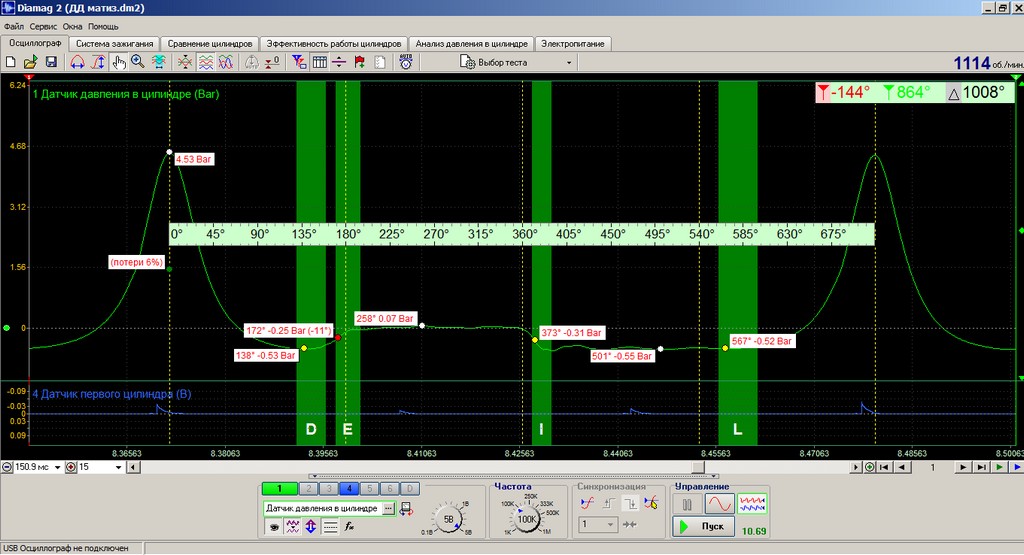Adjust the 5B voltage range knob
The image size is (1024, 555).
(449, 519)
